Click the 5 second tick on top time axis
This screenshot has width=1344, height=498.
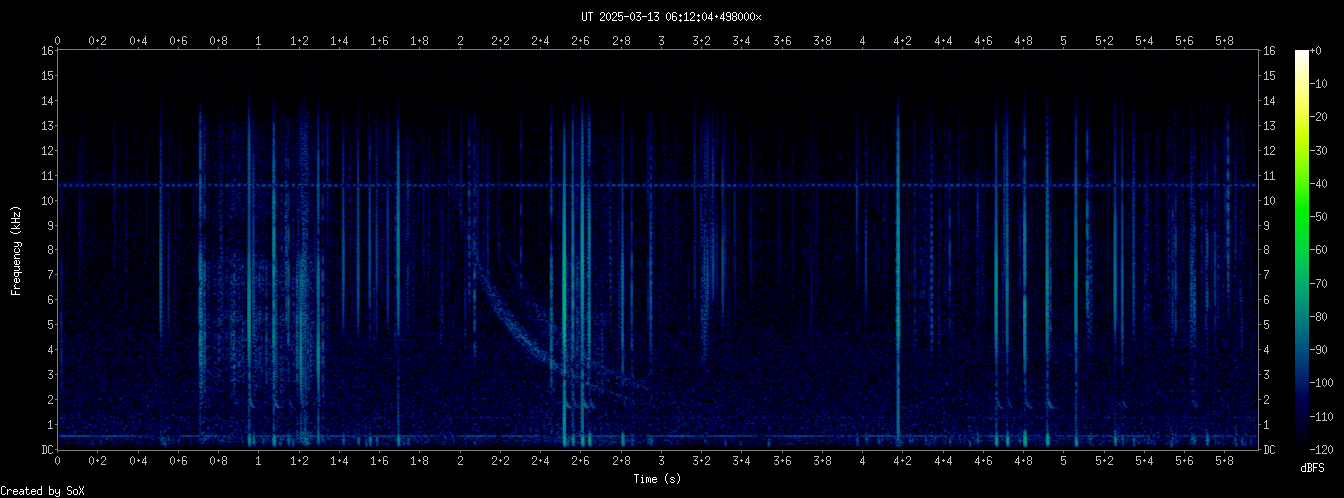(x=1064, y=40)
